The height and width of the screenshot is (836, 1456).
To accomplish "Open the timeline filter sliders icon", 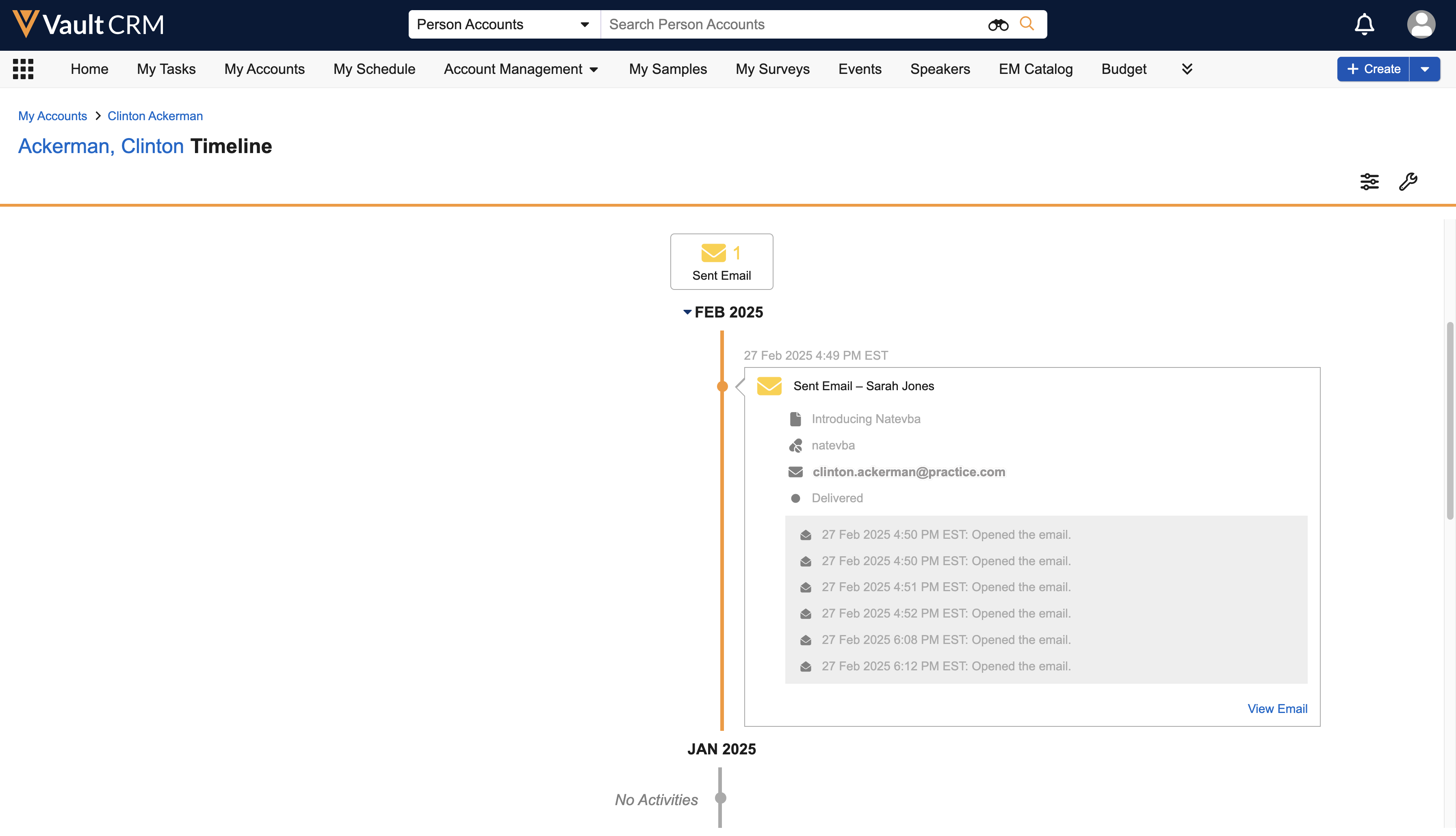I will point(1369,181).
